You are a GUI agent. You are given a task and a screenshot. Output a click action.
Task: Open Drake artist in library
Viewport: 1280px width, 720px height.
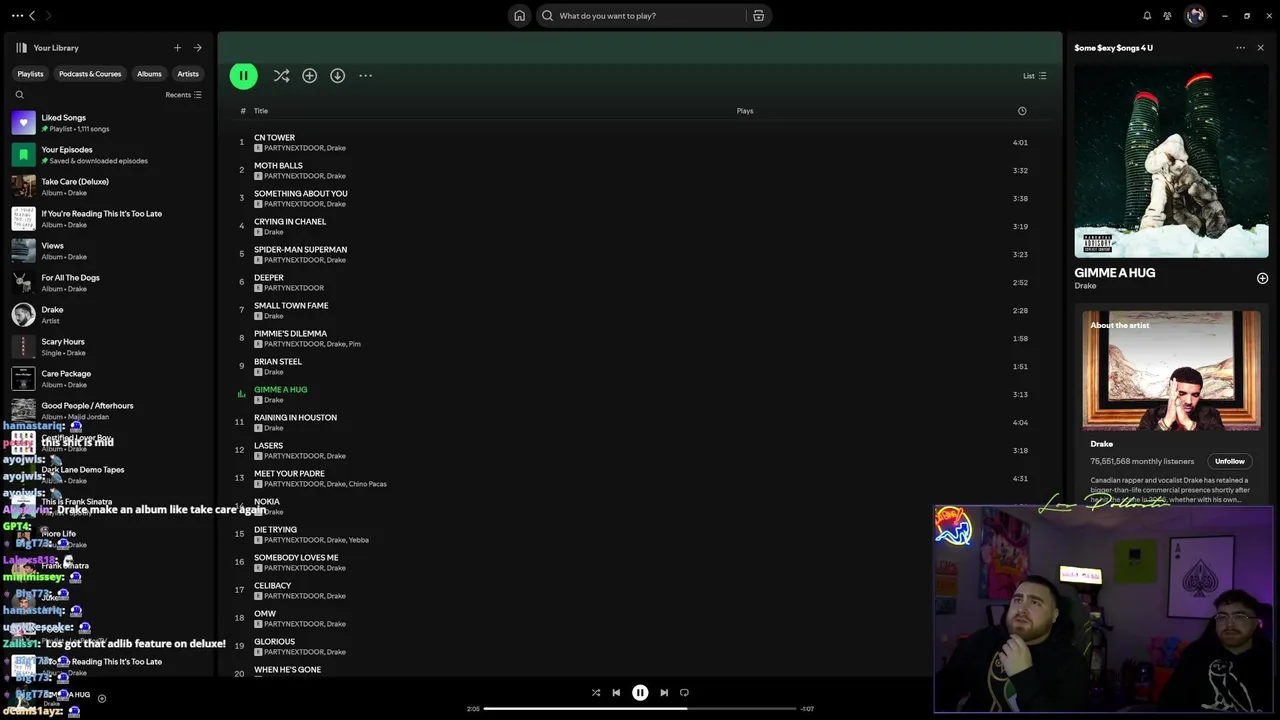pos(108,315)
